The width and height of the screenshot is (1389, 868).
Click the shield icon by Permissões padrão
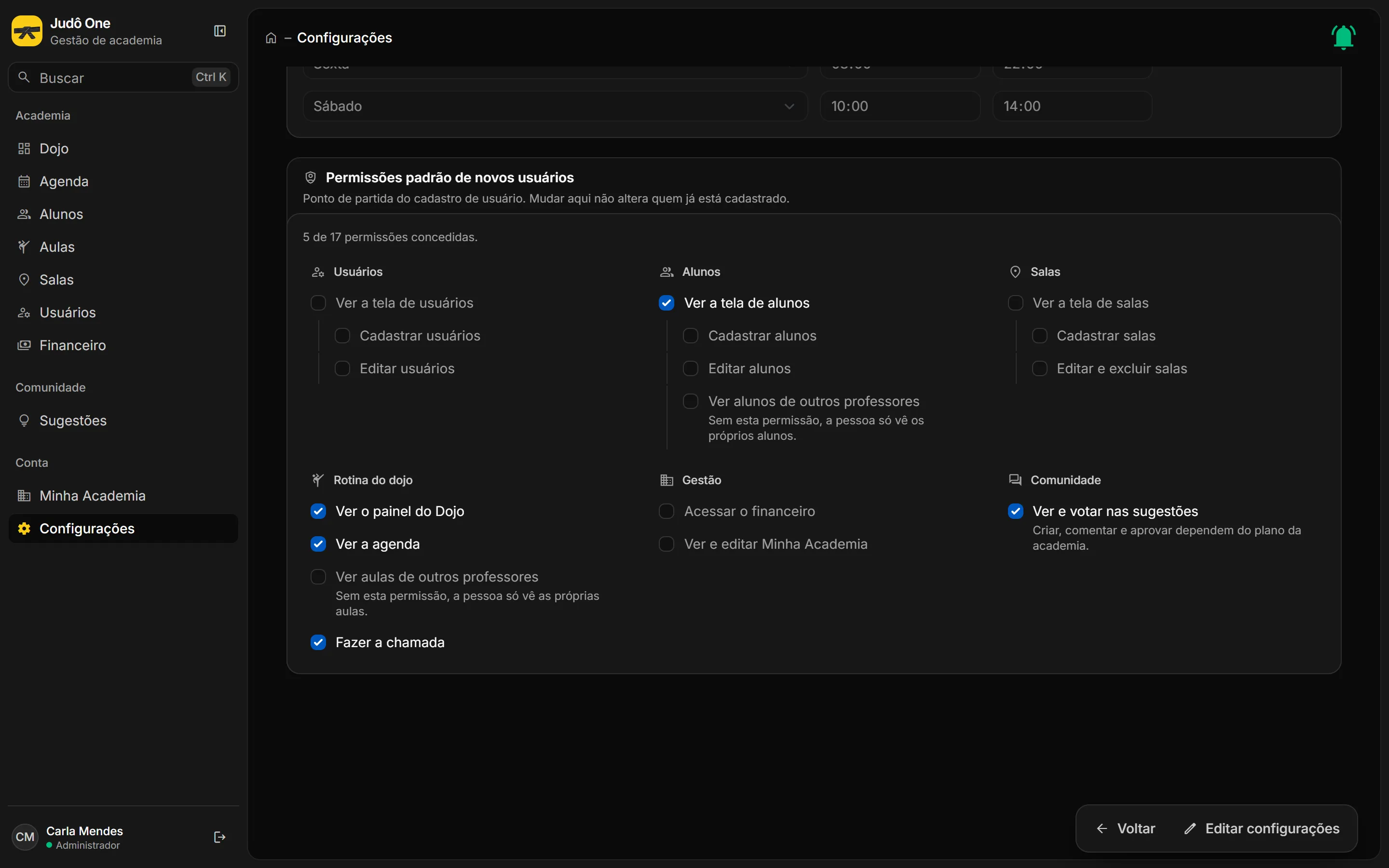(311, 177)
